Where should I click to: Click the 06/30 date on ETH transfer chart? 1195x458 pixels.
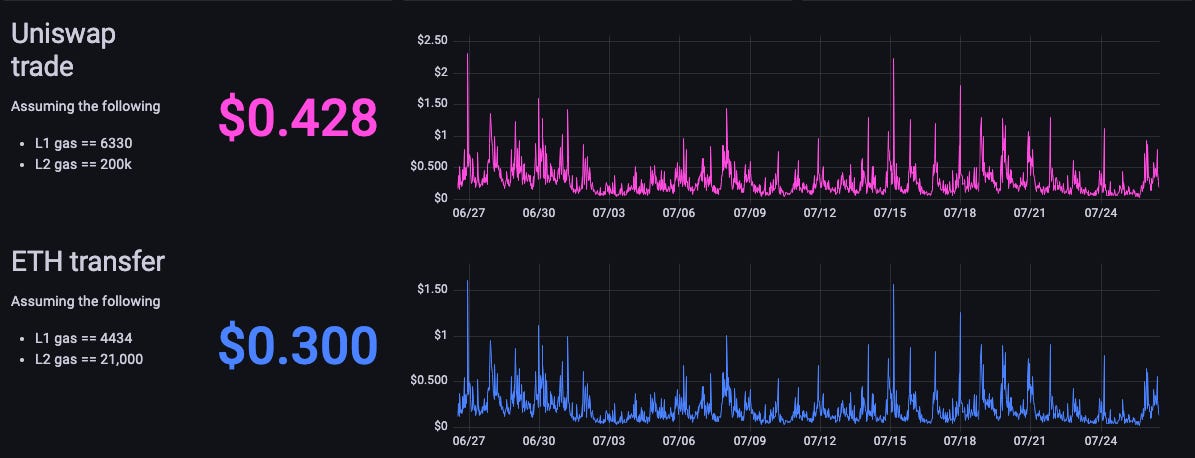tap(539, 440)
